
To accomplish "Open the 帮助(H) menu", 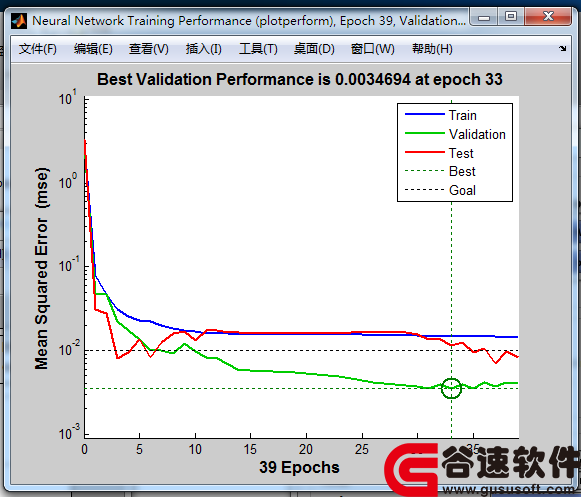I will 432,49.
